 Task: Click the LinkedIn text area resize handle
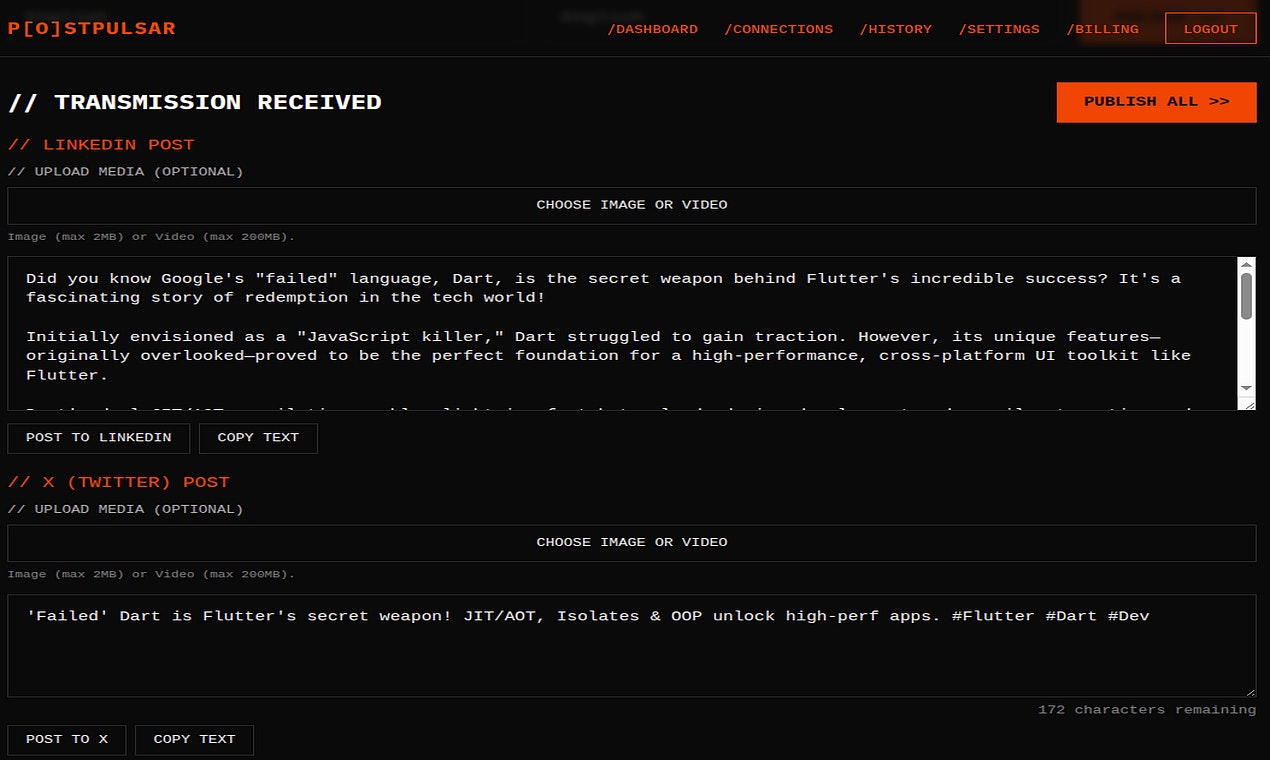(x=1247, y=403)
